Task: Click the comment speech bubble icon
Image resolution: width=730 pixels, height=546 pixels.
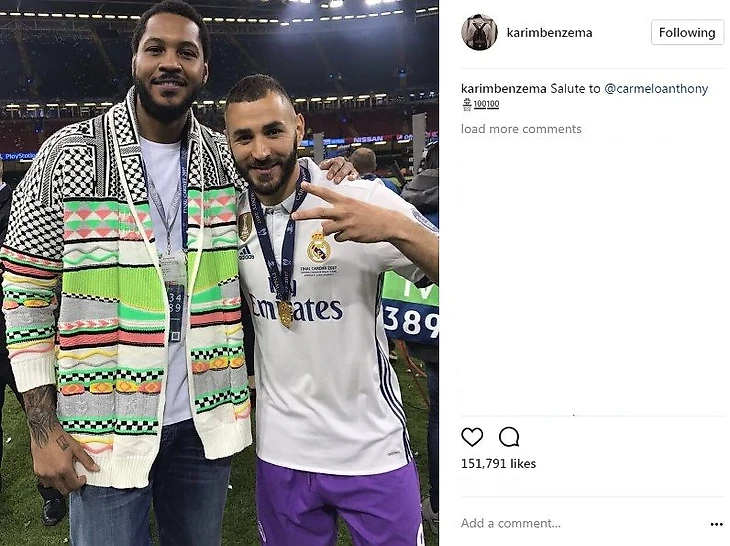Action: 509,437
